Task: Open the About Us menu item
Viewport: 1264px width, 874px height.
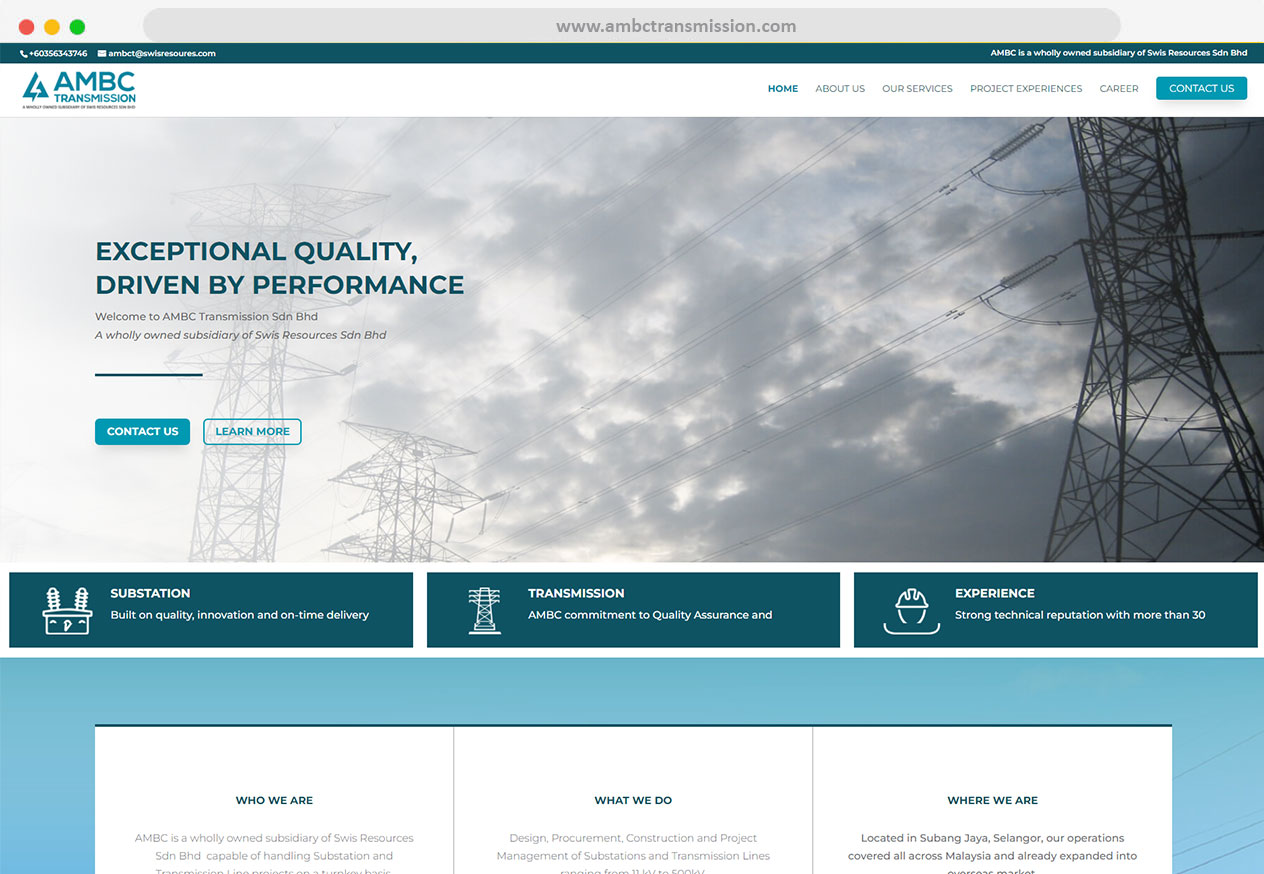Action: pyautogui.click(x=840, y=89)
